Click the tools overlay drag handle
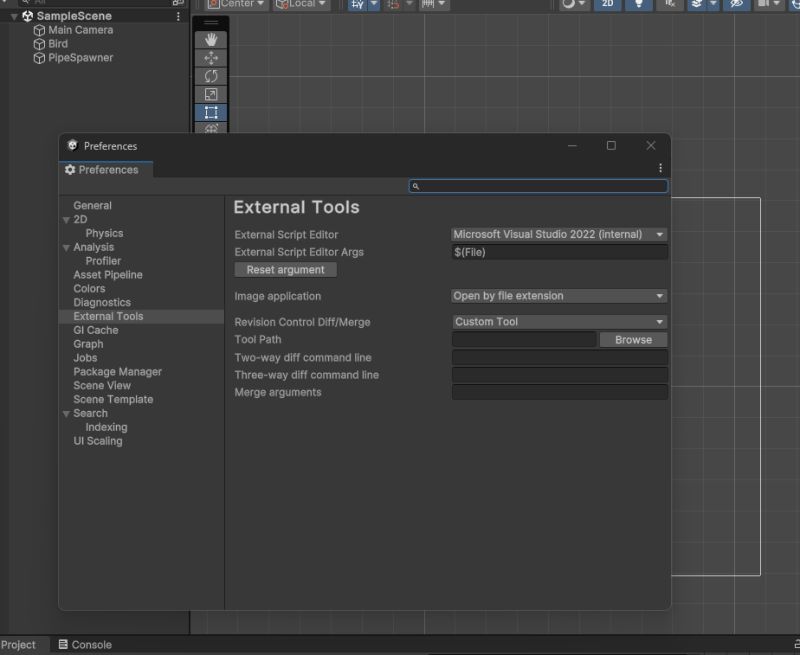This screenshot has height=655, width=800. tap(211, 23)
